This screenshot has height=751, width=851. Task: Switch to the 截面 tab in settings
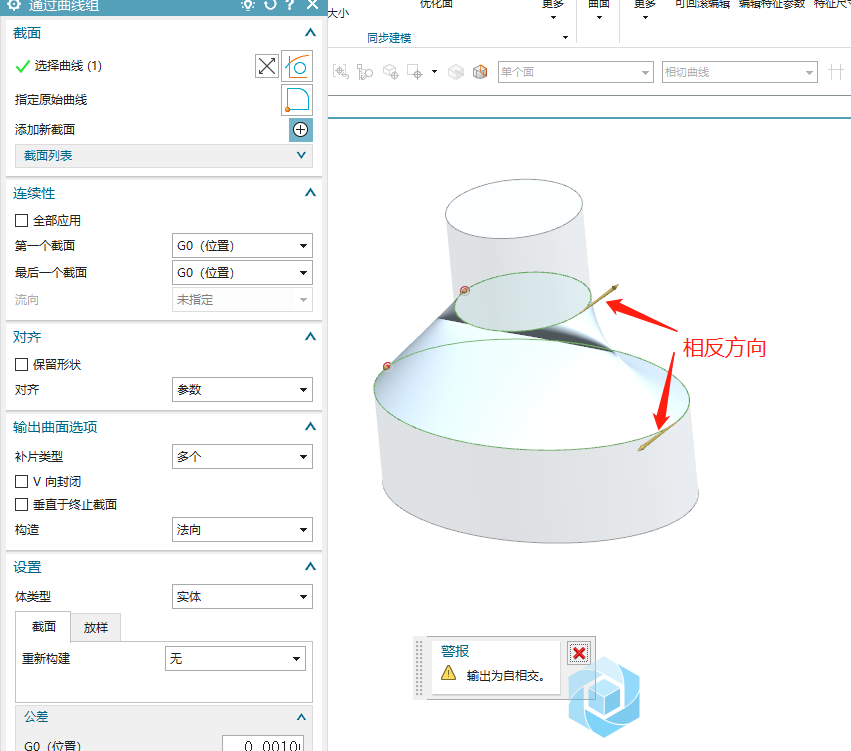point(43,627)
